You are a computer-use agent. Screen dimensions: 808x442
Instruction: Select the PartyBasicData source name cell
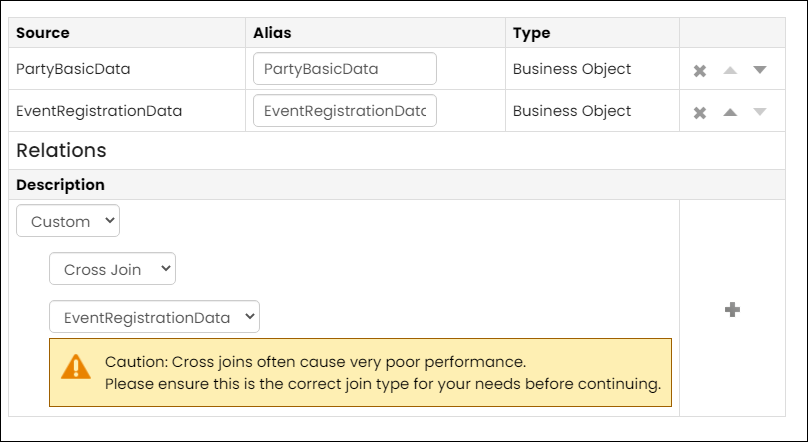[x=73, y=69]
